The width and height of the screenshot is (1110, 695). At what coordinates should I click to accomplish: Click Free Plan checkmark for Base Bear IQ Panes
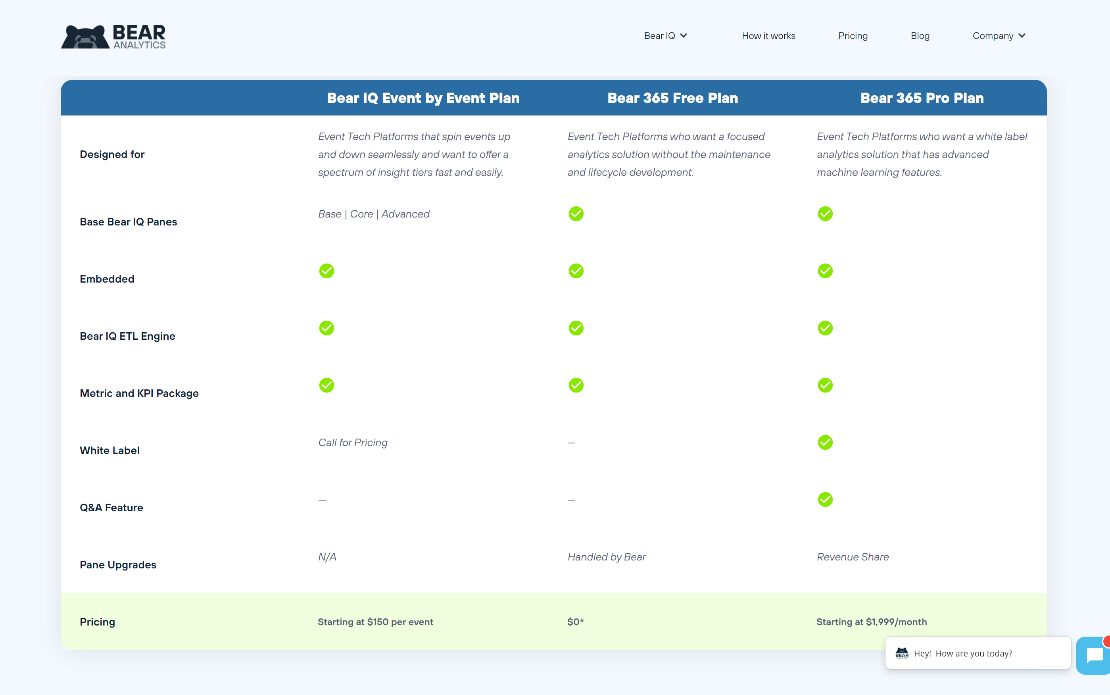576,214
